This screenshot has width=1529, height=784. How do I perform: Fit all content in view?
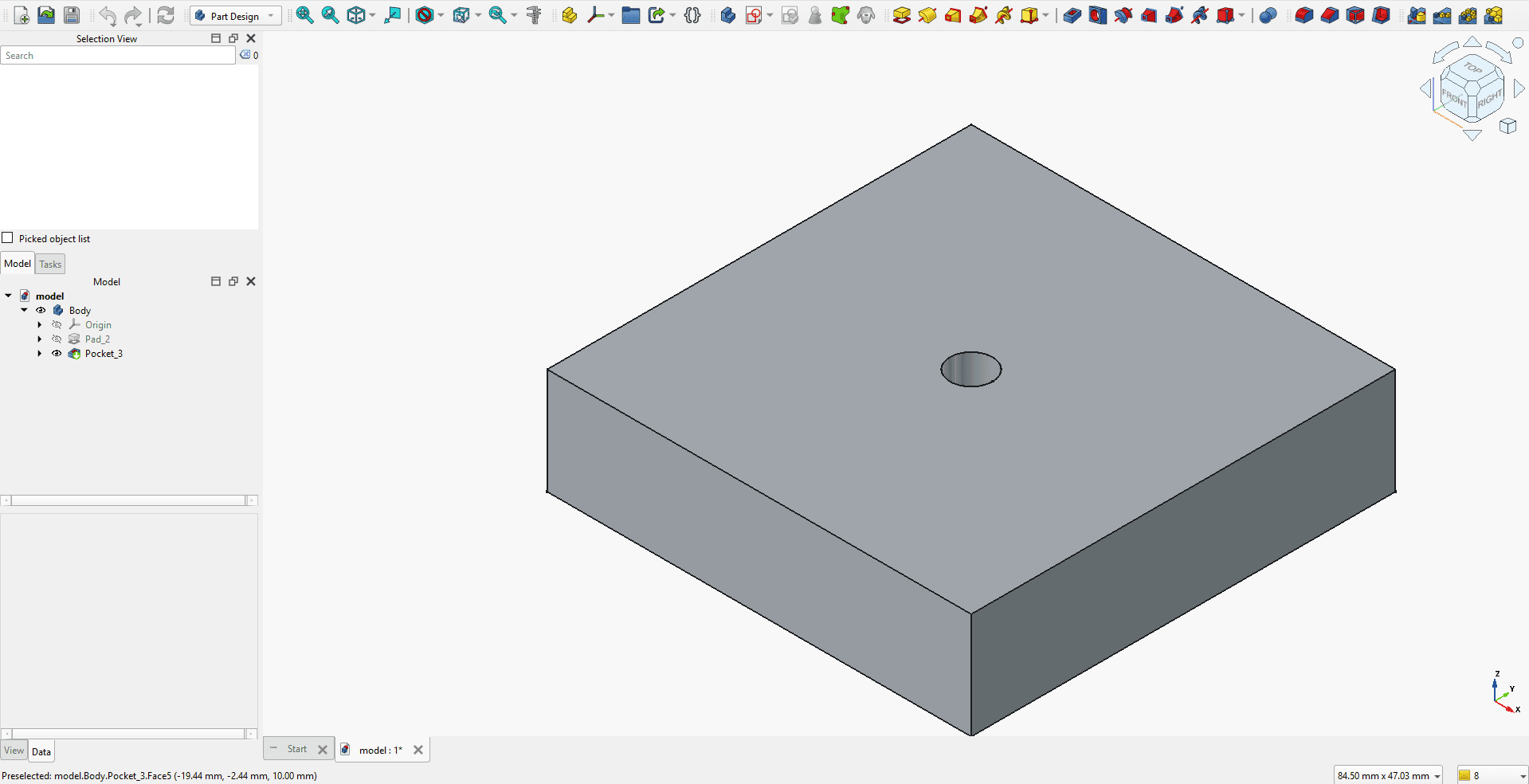coord(304,15)
